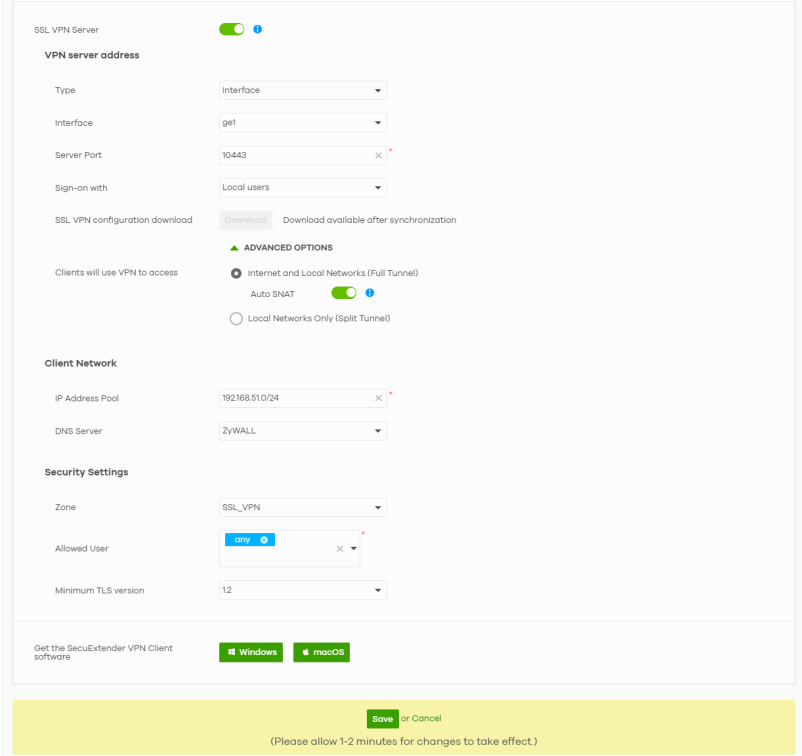Click info icon beside Auto SNAT
Viewport: 802px width, 756px height.
click(x=370, y=293)
